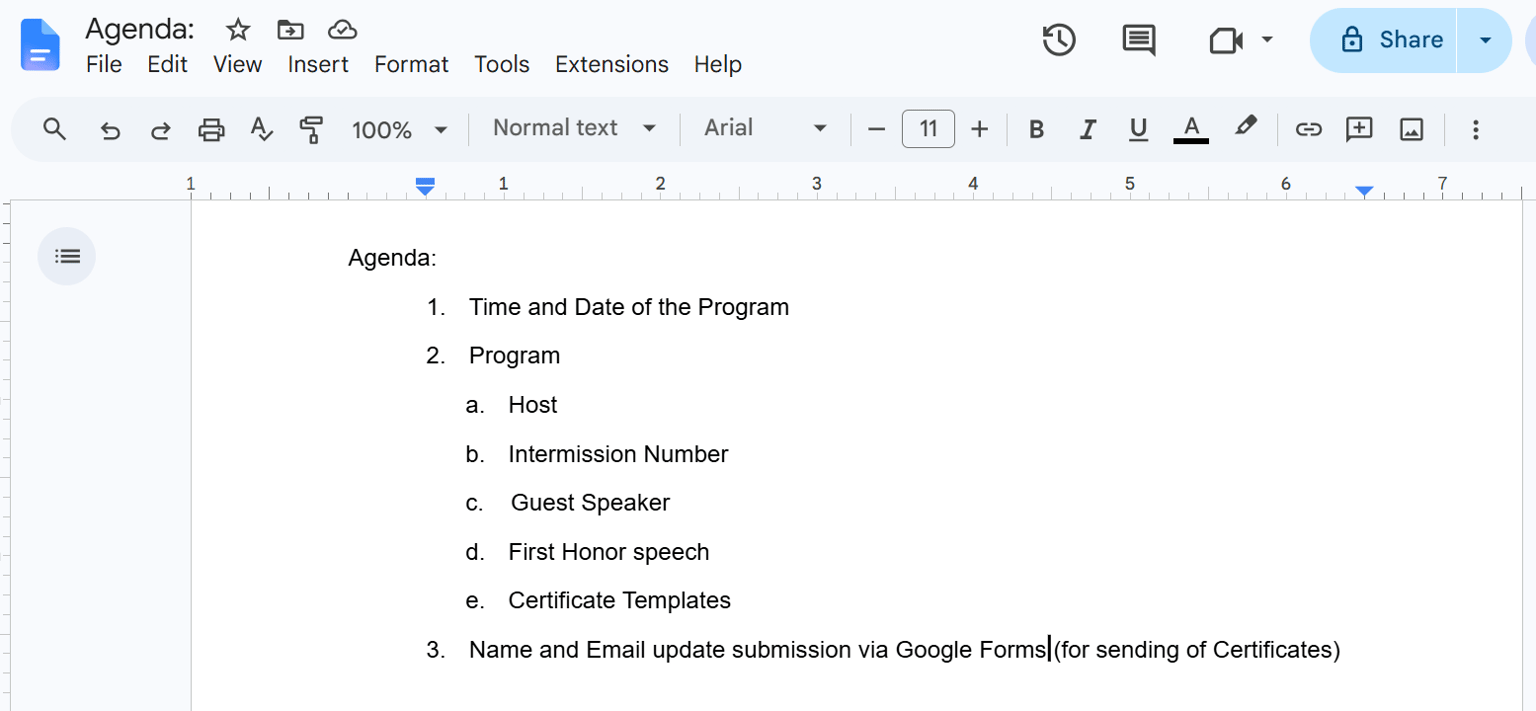Screen dimensions: 1536x711
Task: Click 'Time and Date of the Program' item
Action: point(629,307)
